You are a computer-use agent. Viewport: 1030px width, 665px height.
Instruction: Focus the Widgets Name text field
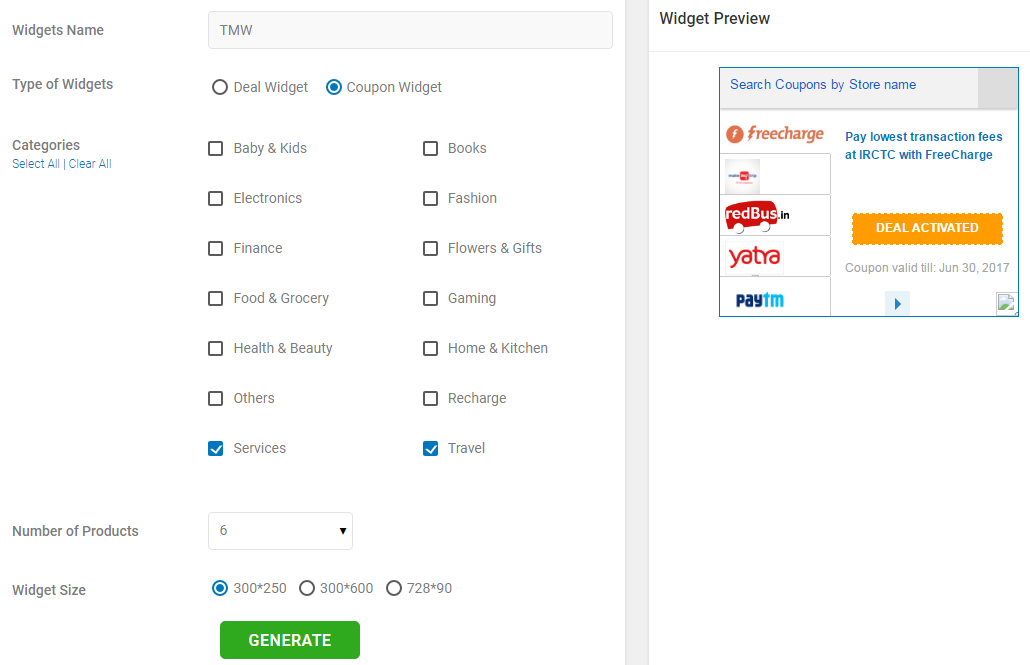(x=411, y=30)
